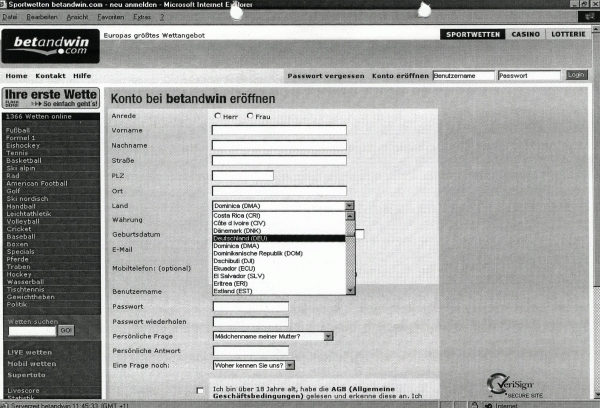Open Mobil wetten in sidebar
The width and height of the screenshot is (600, 408).
click(32, 364)
